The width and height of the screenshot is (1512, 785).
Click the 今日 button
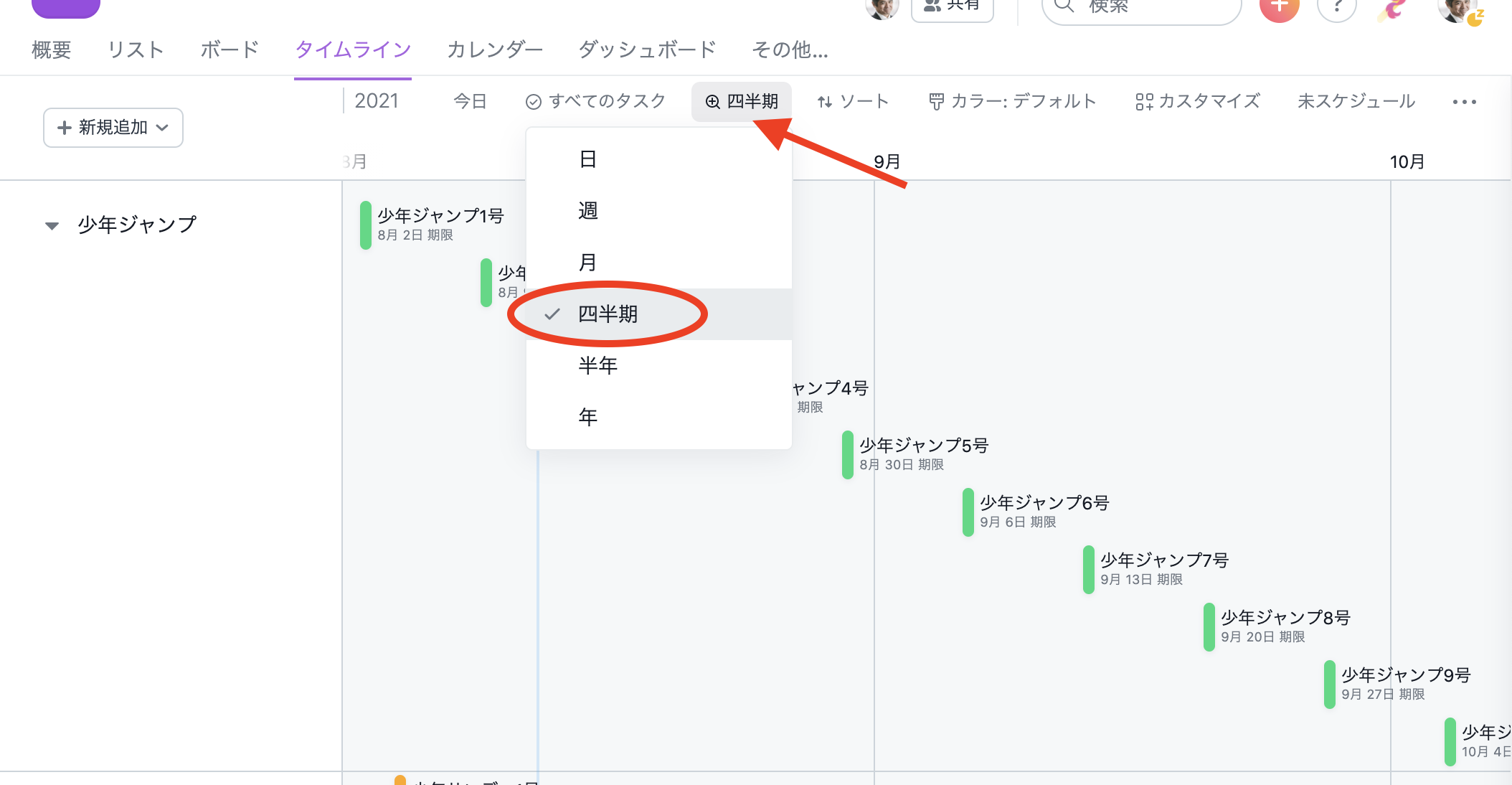[x=470, y=102]
